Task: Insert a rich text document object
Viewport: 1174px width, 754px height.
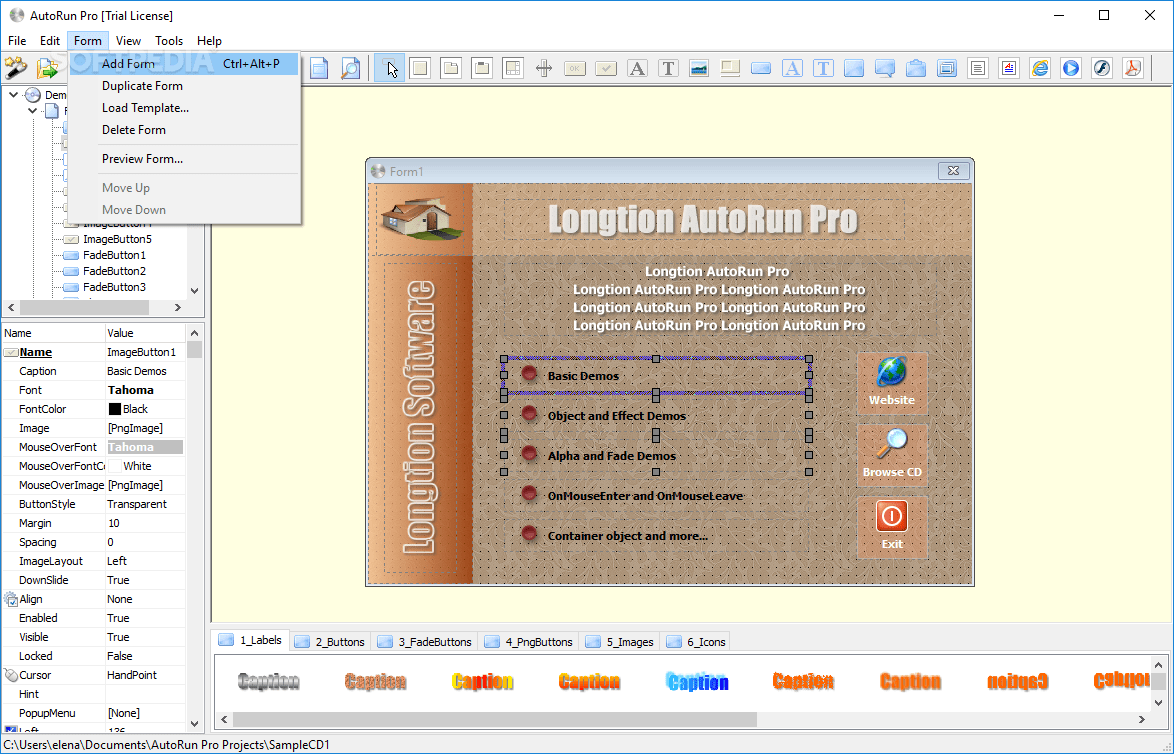Action: [1009, 68]
